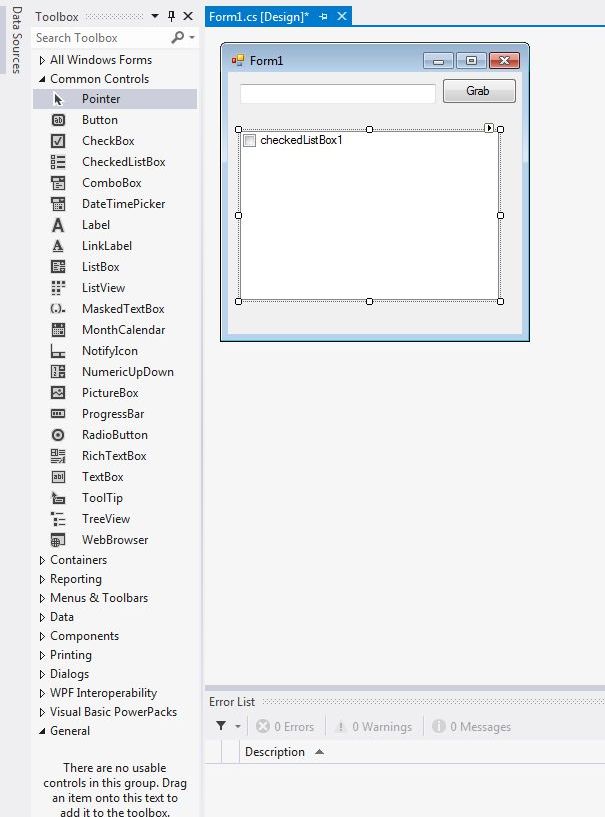Viewport: 605px width, 817px height.
Task: Expand the Printing group
Action: [42, 655]
